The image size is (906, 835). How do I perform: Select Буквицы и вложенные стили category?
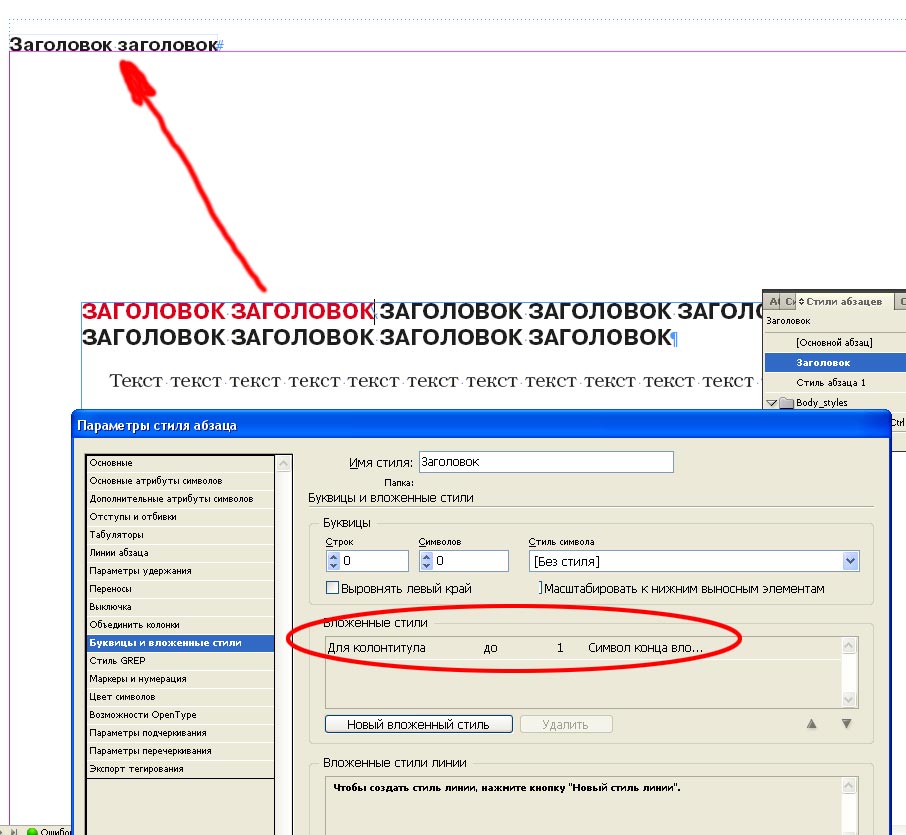click(x=180, y=643)
